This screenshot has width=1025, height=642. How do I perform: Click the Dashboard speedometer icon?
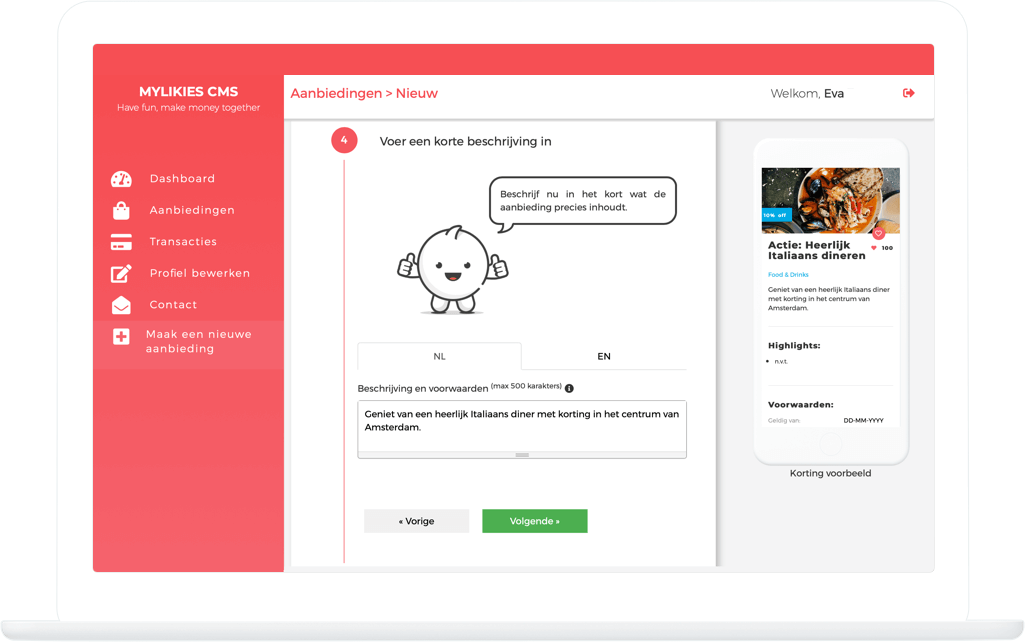[x=122, y=179]
